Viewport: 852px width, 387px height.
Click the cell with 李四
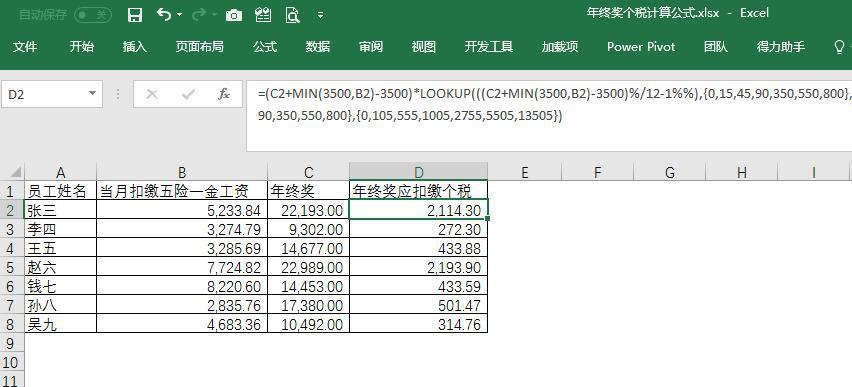[x=60, y=229]
